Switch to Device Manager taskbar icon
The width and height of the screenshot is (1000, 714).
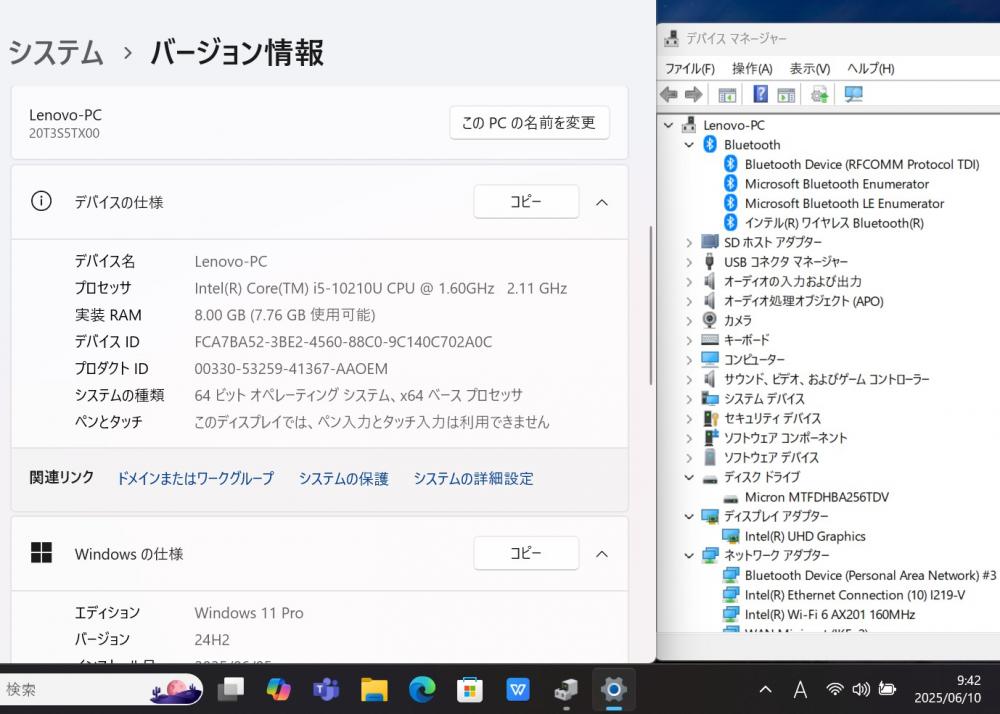click(566, 689)
